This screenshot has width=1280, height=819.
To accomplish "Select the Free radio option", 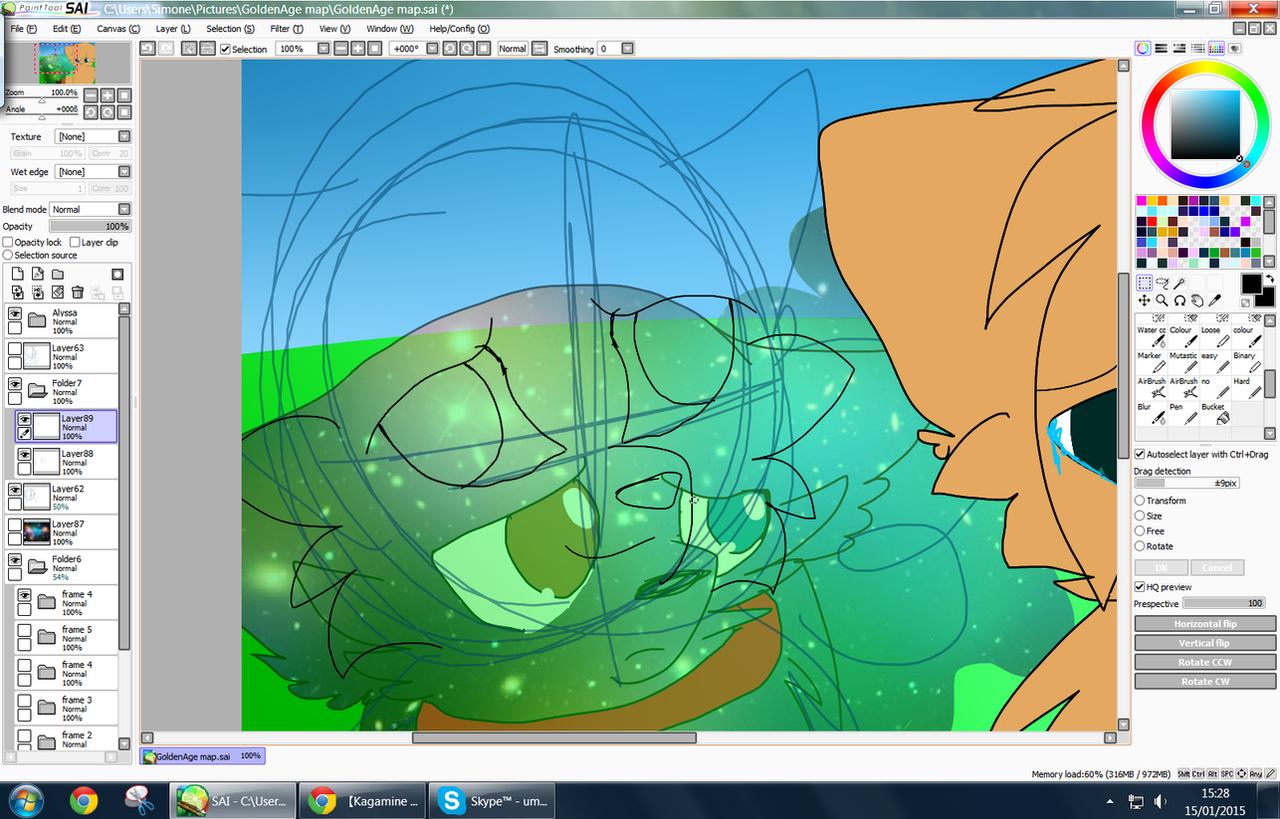I will click(1140, 531).
